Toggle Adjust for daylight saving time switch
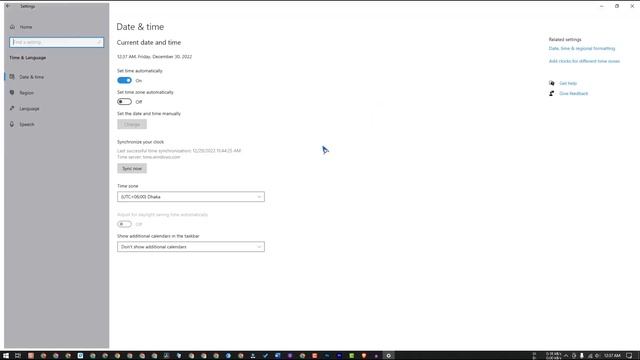The width and height of the screenshot is (640, 360). click(x=124, y=224)
